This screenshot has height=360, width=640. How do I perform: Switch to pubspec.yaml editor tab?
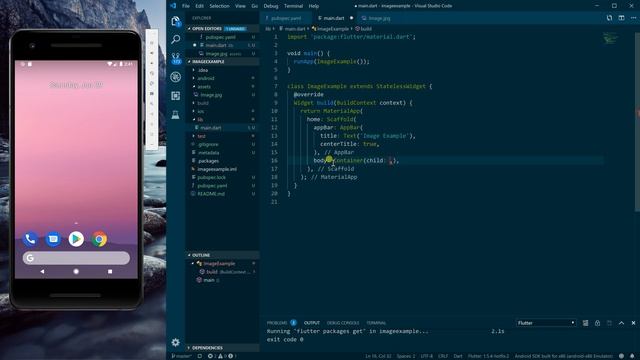(x=286, y=18)
